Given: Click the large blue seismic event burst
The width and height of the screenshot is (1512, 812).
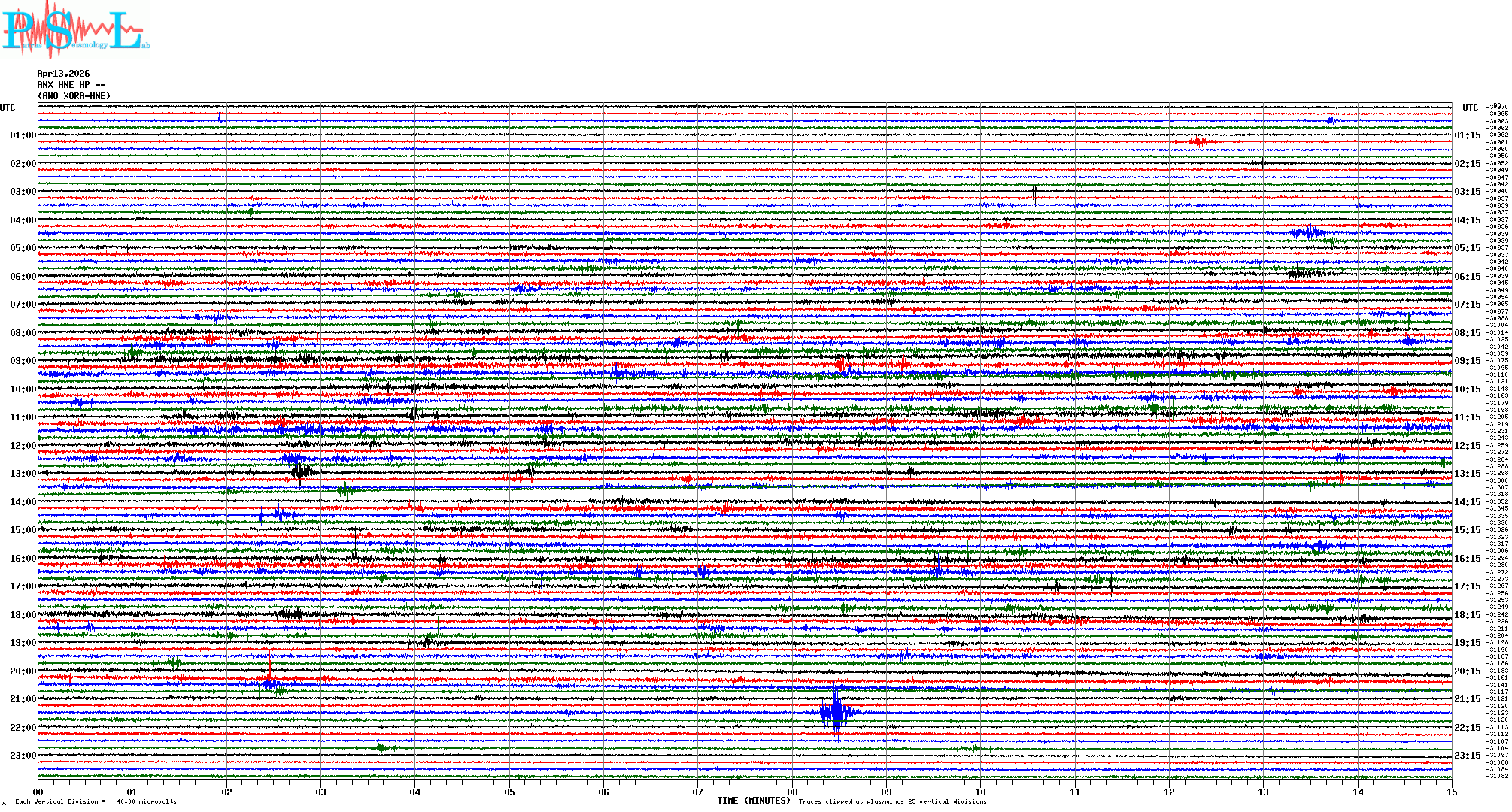Looking at the screenshot, I should click(835, 710).
